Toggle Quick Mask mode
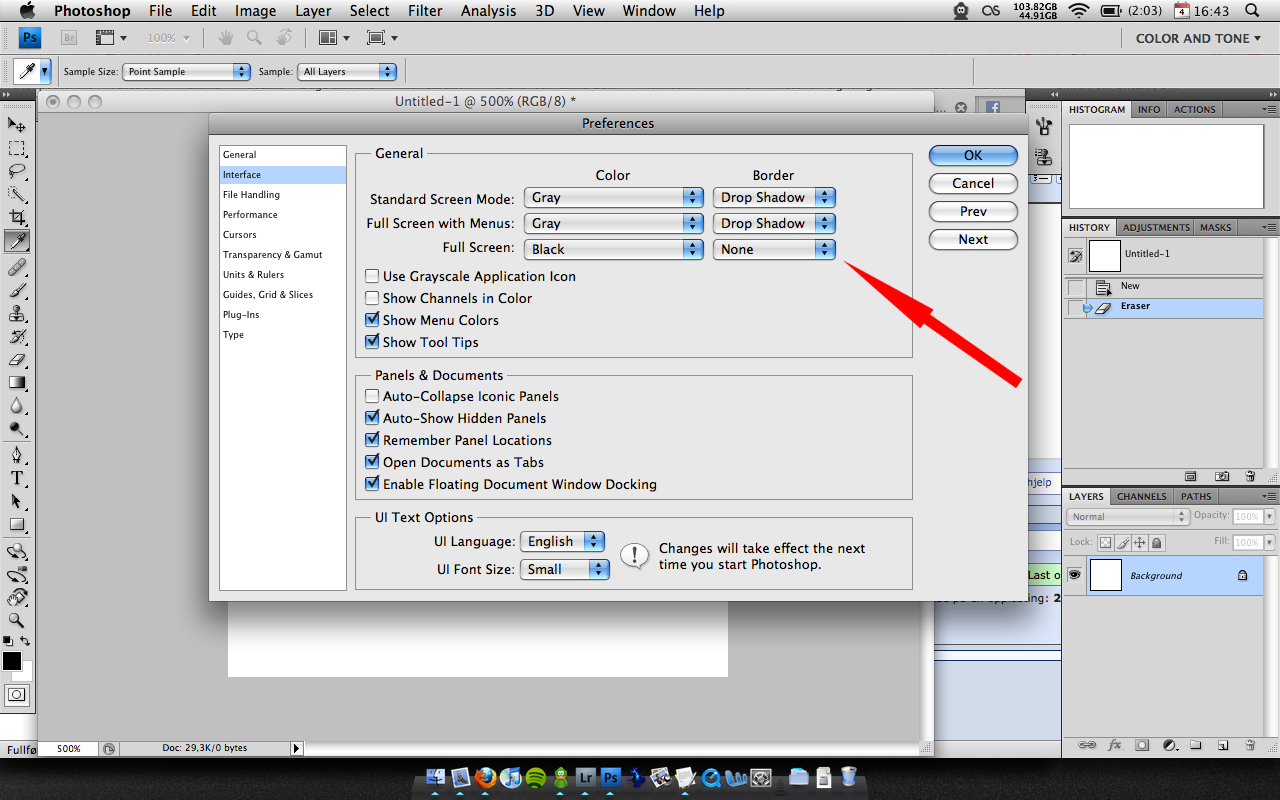The width and height of the screenshot is (1280, 800). 17,694
